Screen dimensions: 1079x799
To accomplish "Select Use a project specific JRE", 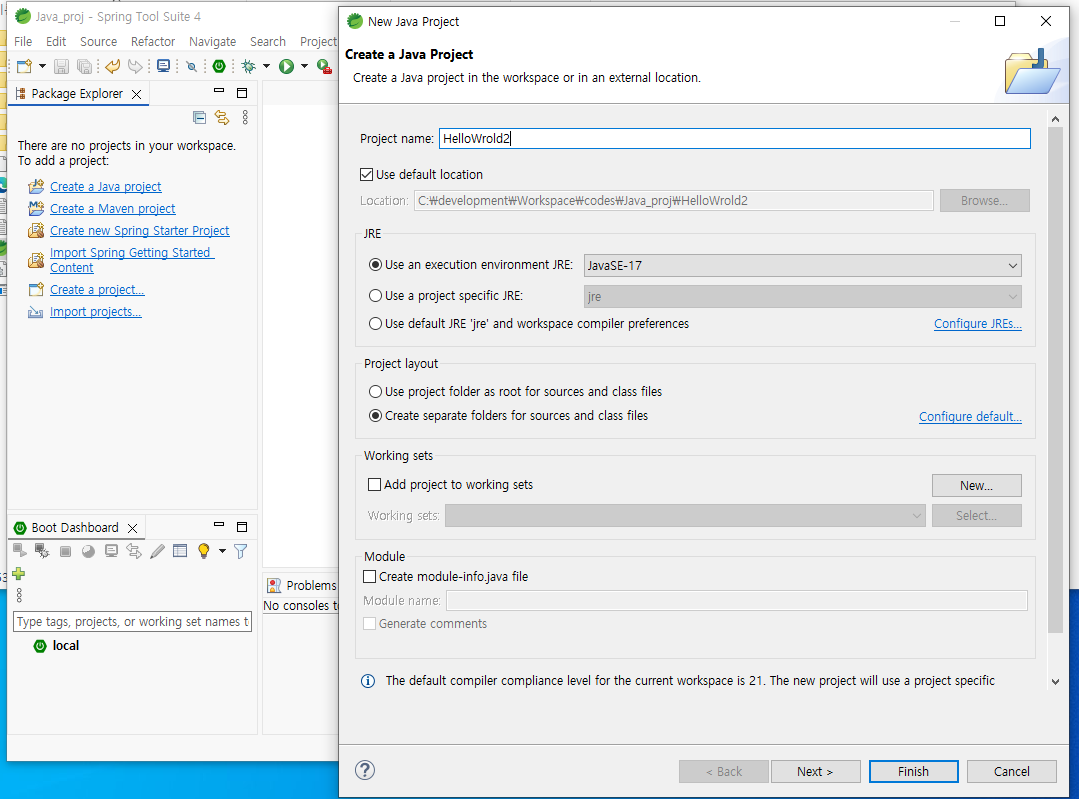I will tap(375, 296).
